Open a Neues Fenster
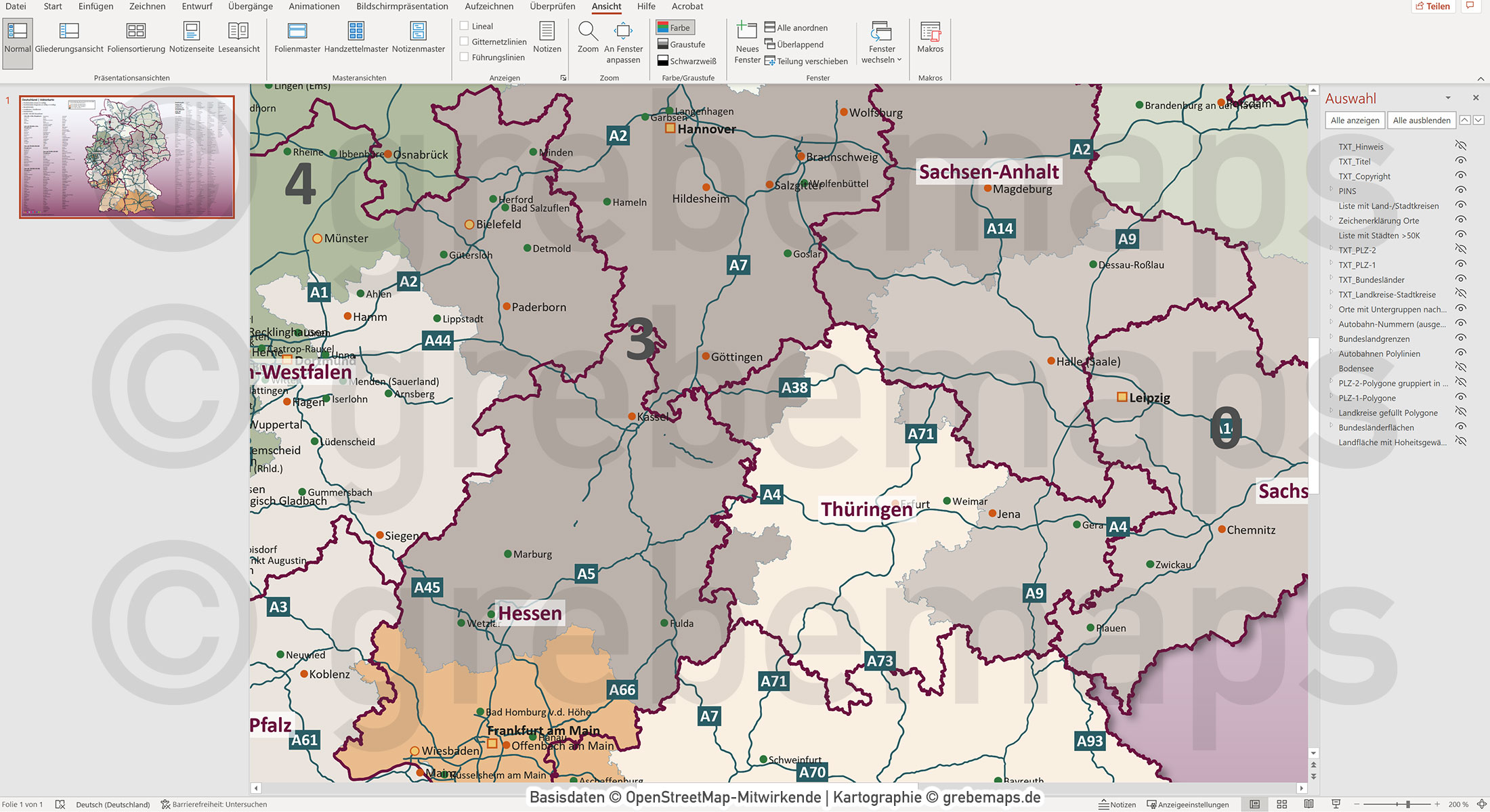This screenshot has height=812, width=1490. (x=747, y=41)
